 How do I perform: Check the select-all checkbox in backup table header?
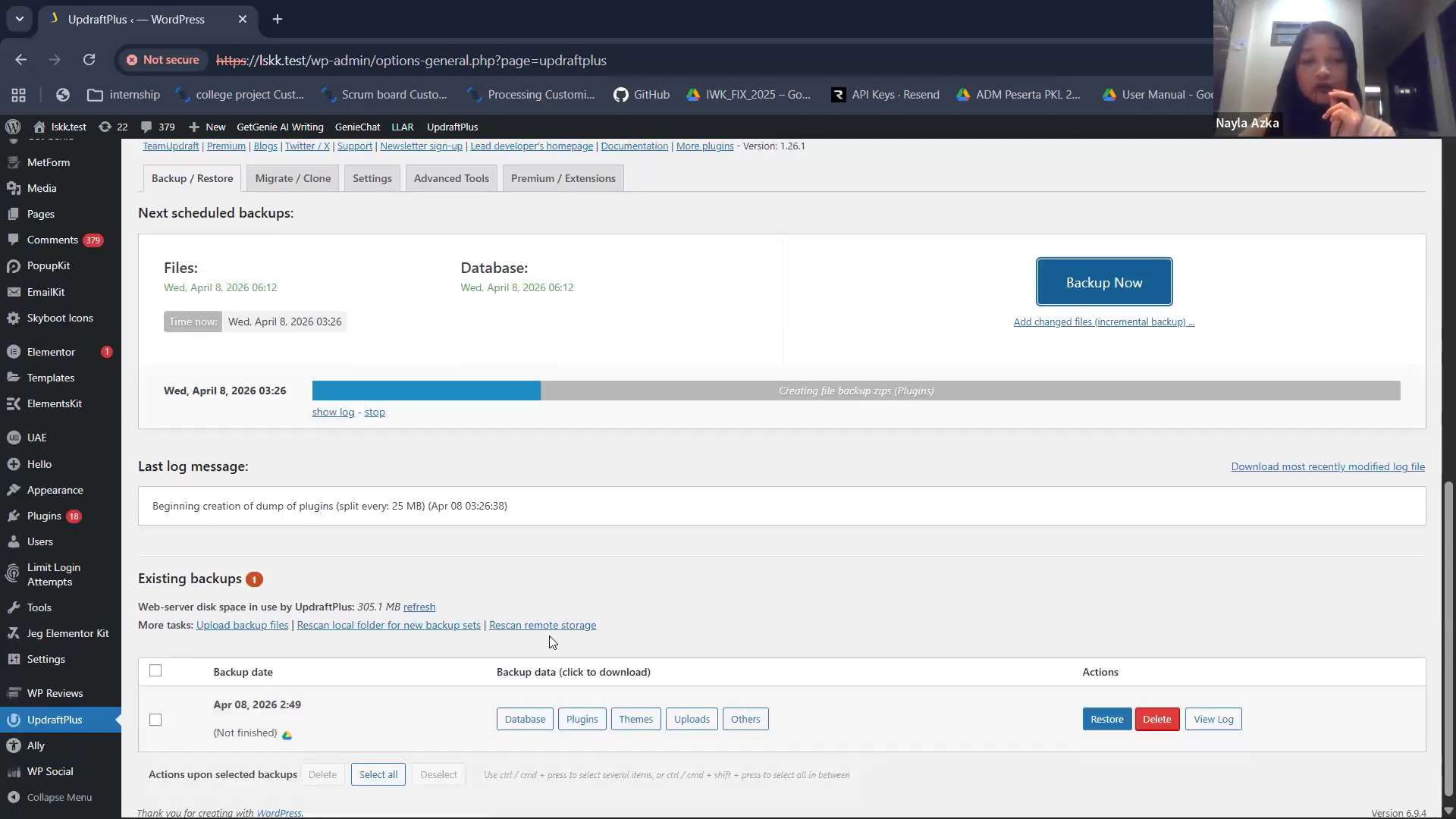(x=155, y=670)
